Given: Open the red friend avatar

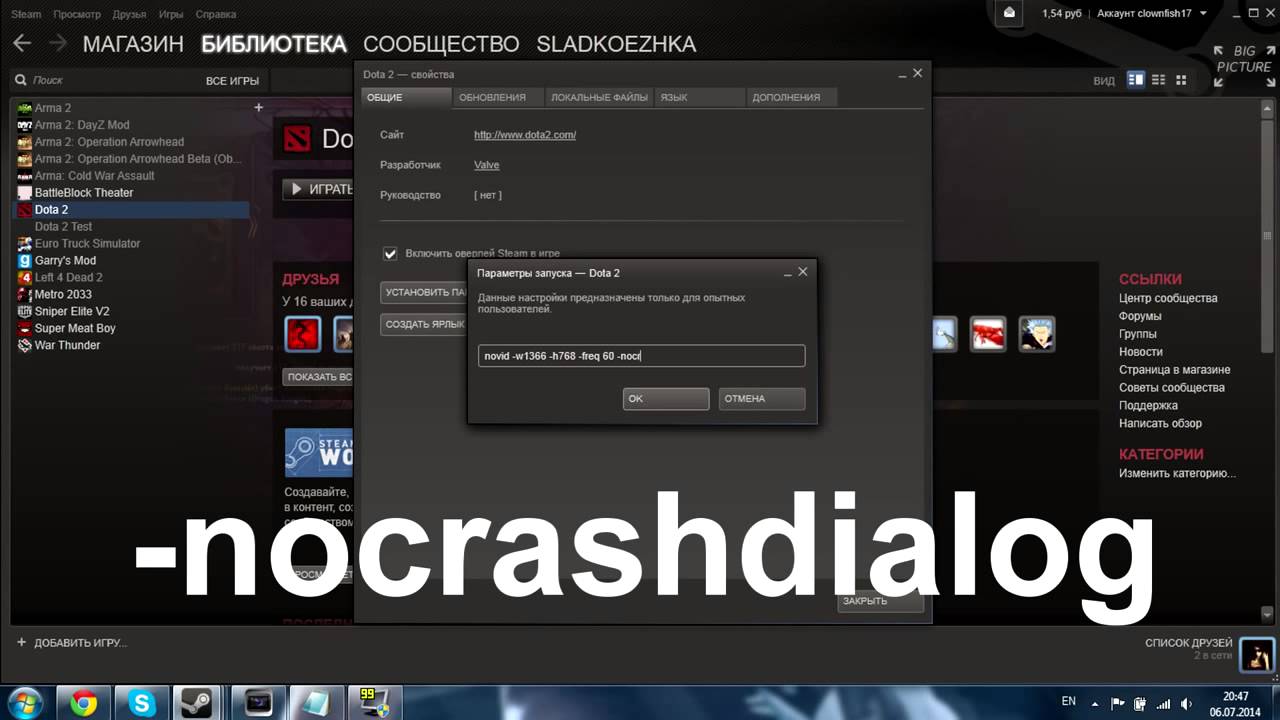Looking at the screenshot, I should pos(302,334).
